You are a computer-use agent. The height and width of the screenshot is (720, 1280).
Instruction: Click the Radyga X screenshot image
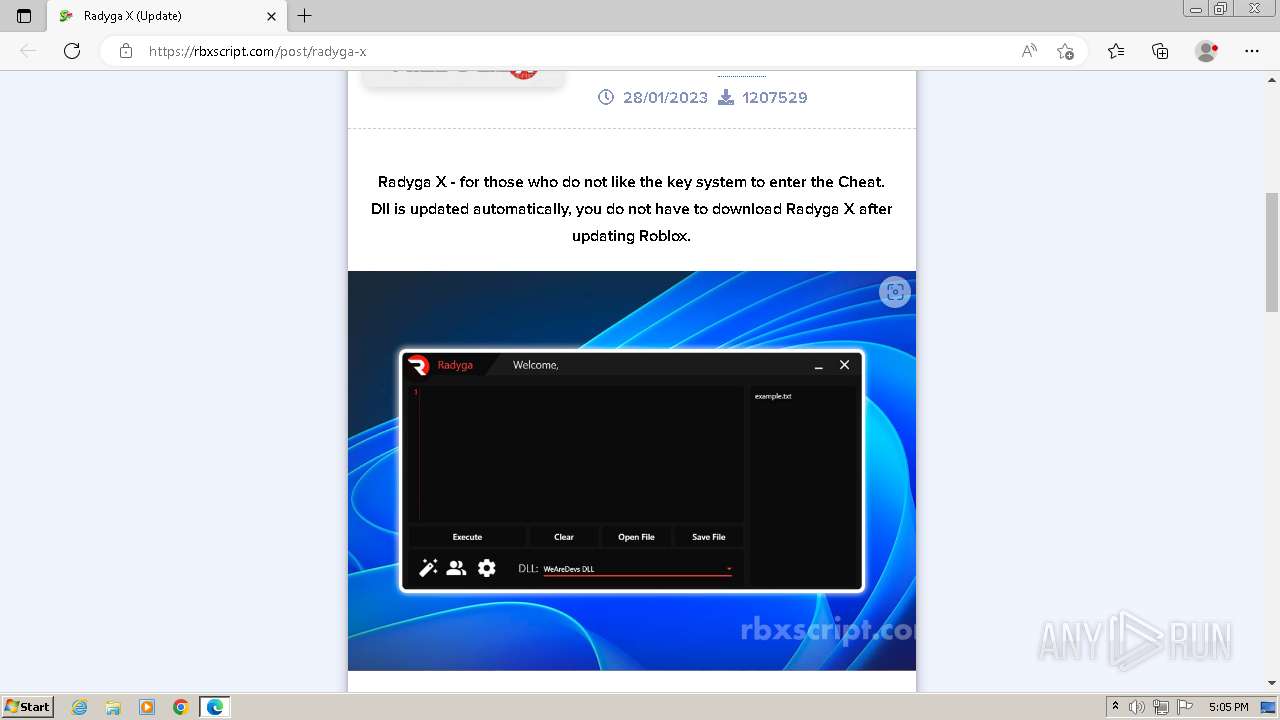[x=632, y=471]
